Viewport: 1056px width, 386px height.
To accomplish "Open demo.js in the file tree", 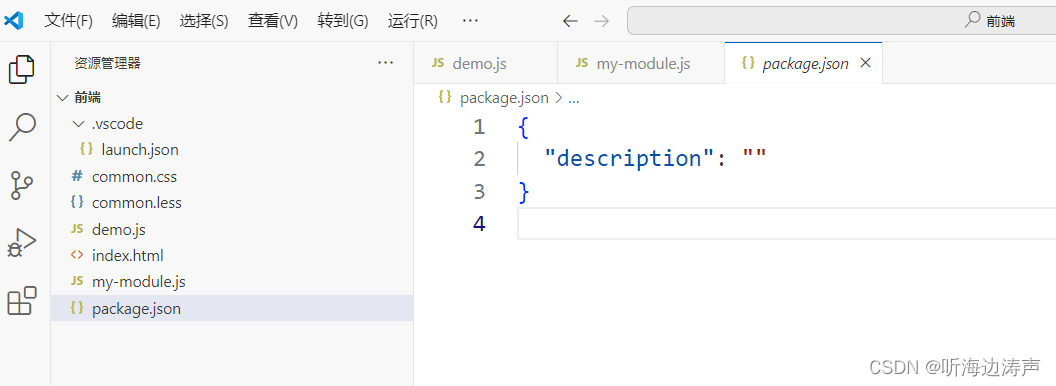I will click(232, 230).
